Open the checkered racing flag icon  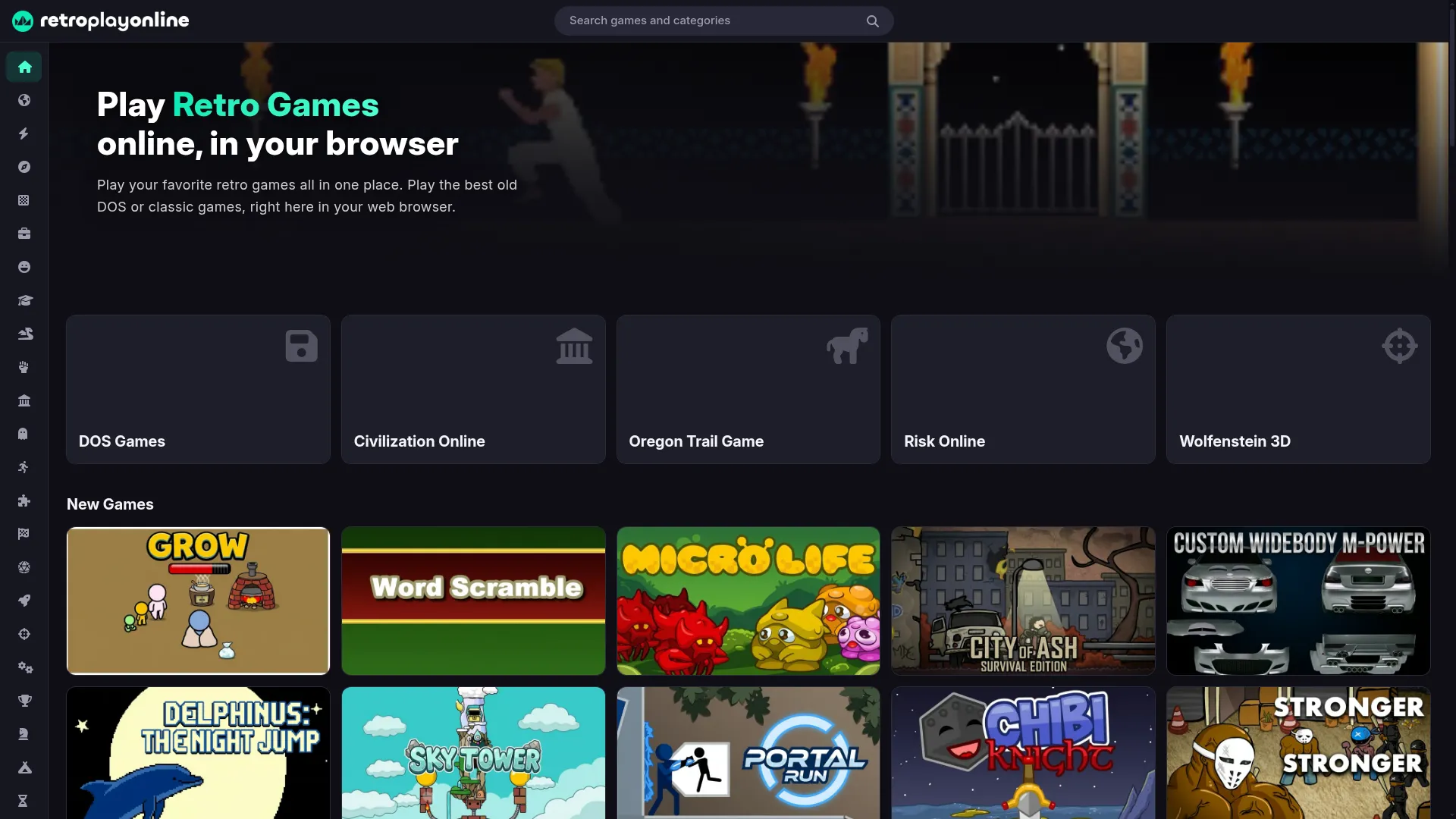click(24, 534)
